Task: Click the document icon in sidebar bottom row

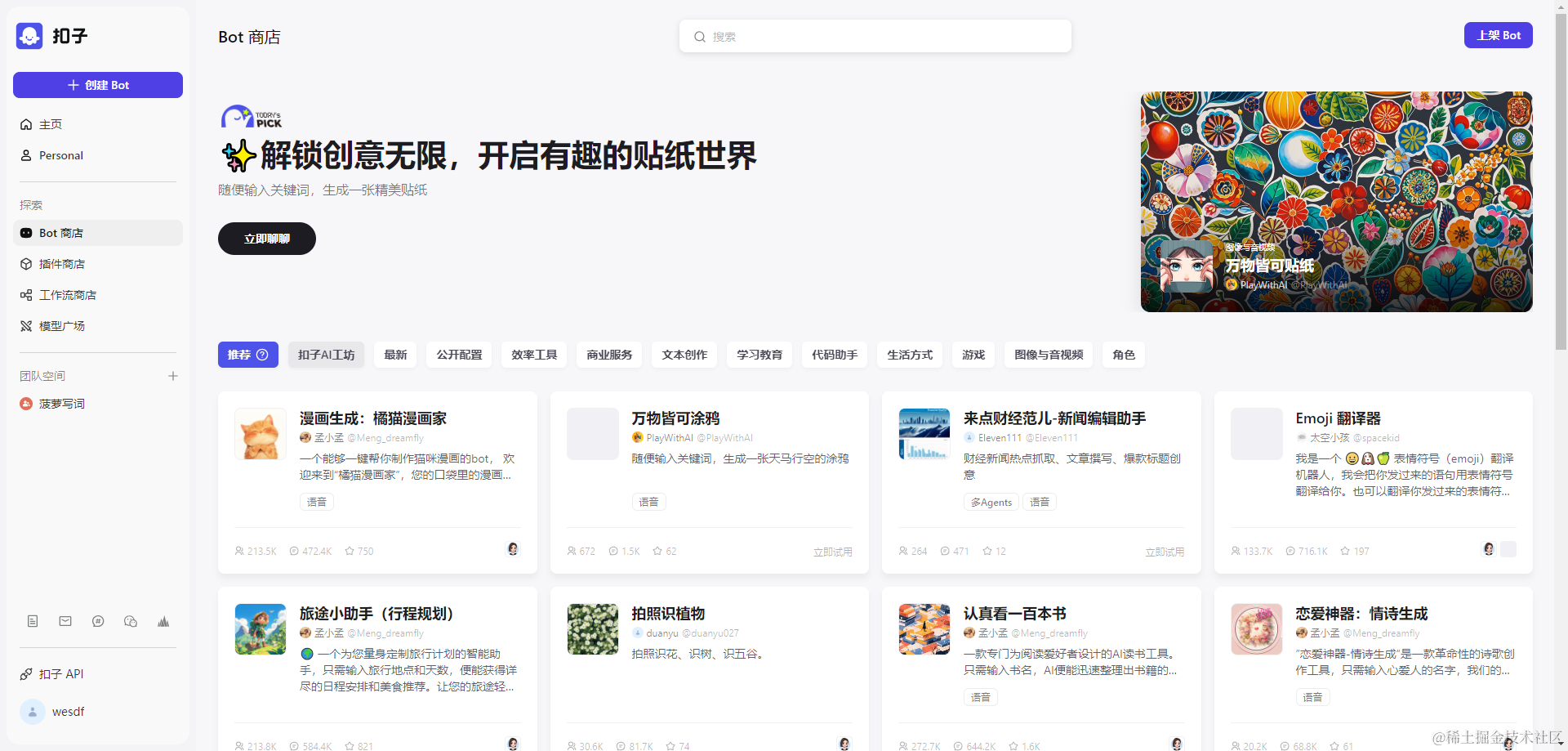Action: pyautogui.click(x=33, y=621)
